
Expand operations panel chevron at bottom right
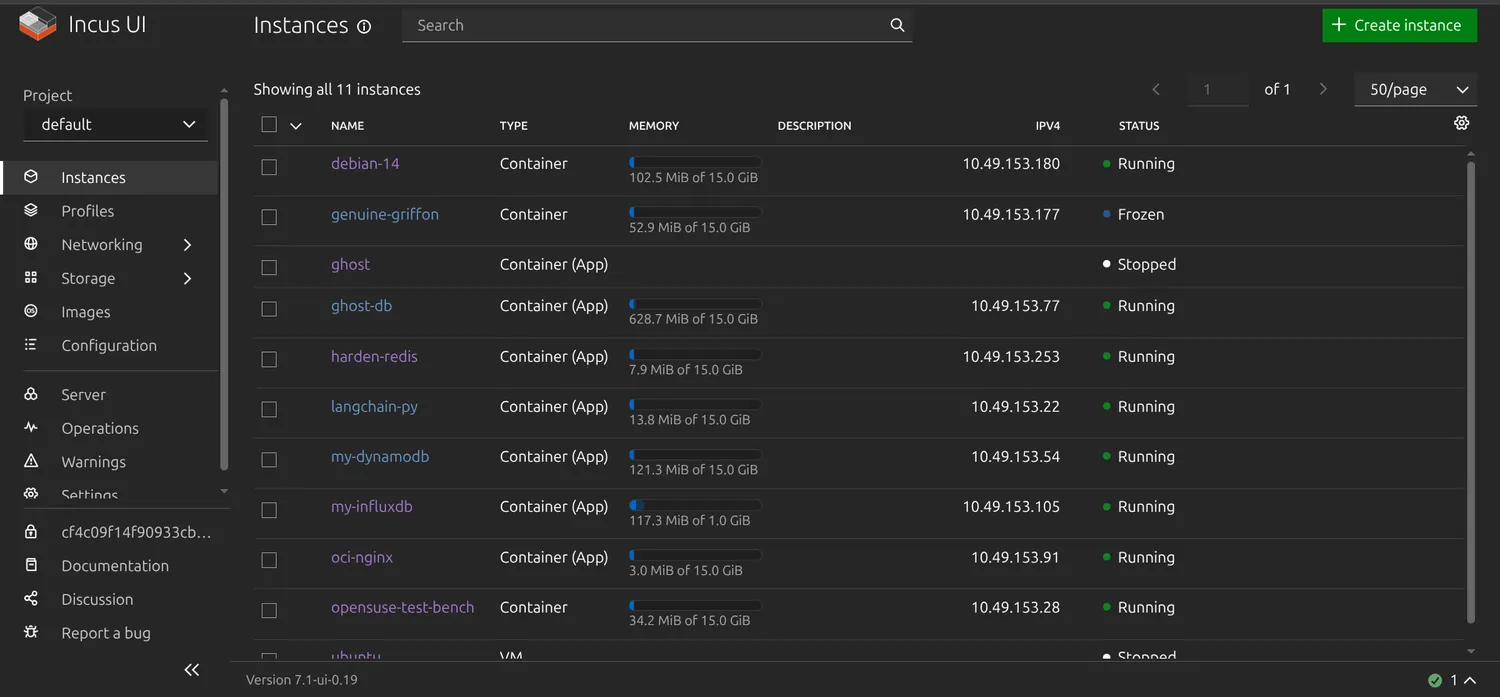point(1470,680)
